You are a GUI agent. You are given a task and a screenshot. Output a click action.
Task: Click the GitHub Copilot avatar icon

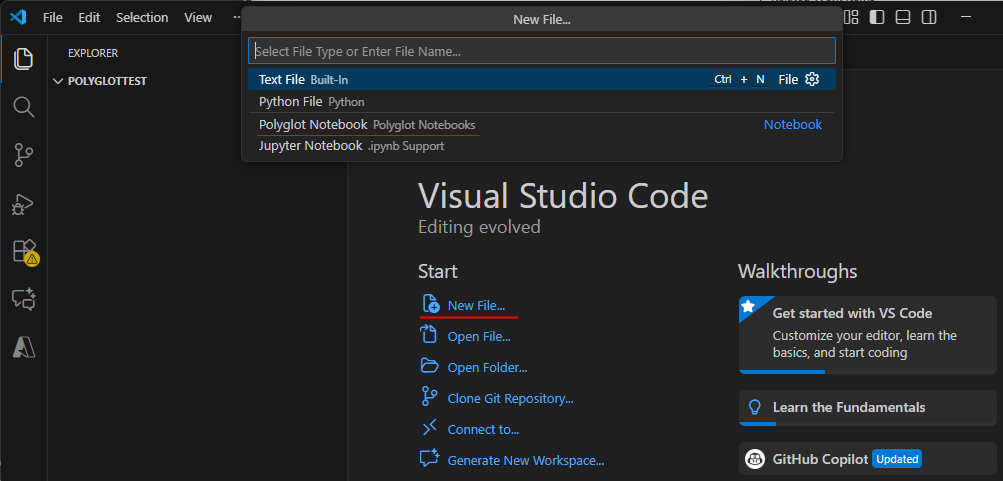click(x=755, y=459)
